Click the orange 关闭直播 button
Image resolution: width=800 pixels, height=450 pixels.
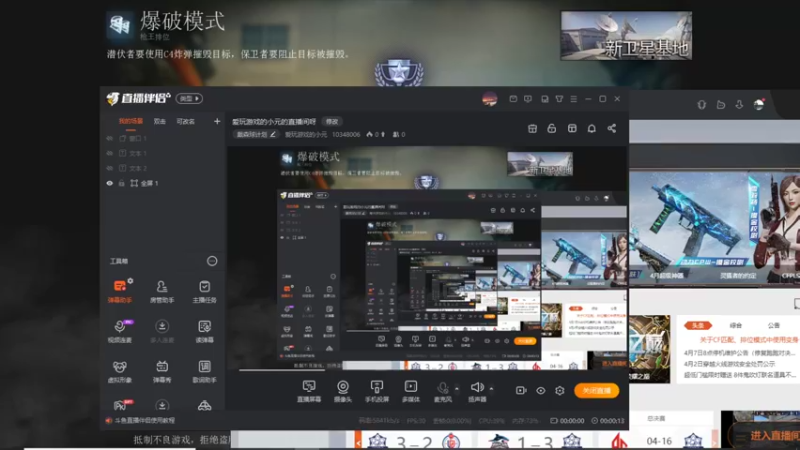tap(596, 390)
